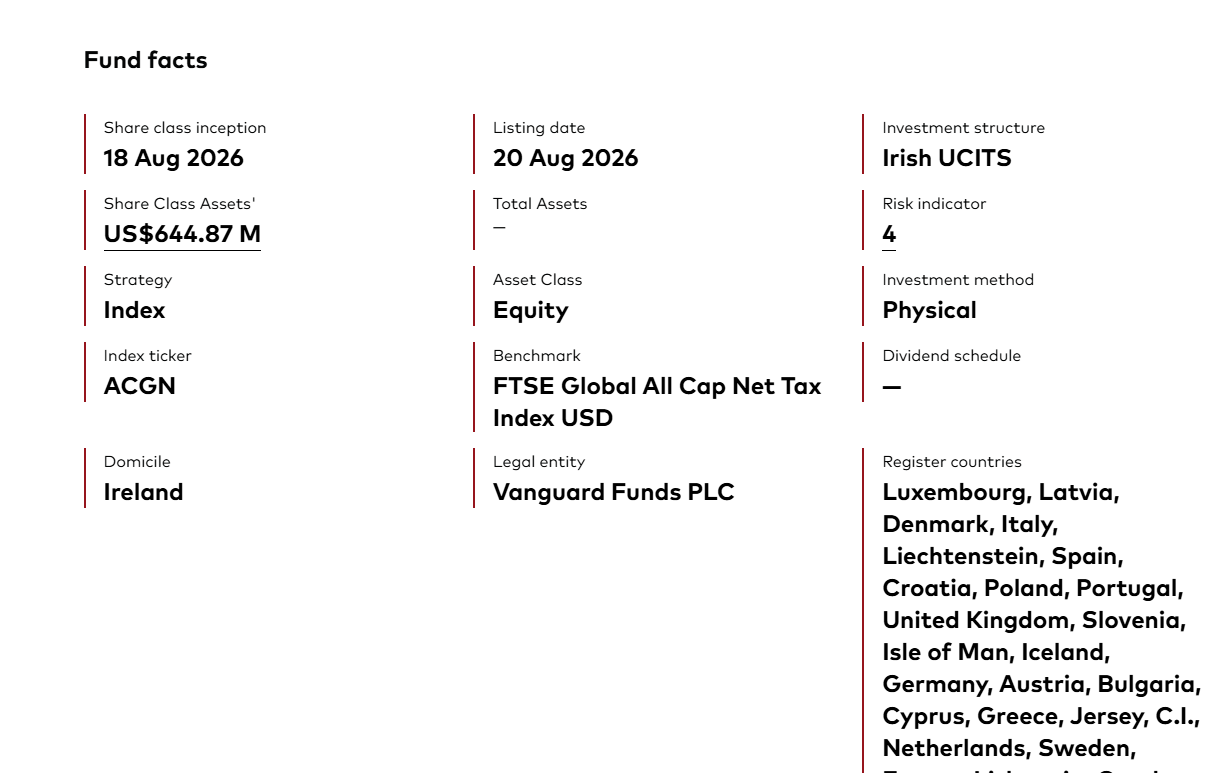The height and width of the screenshot is (773, 1214).
Task: Click the Total Assets label
Action: pos(540,204)
